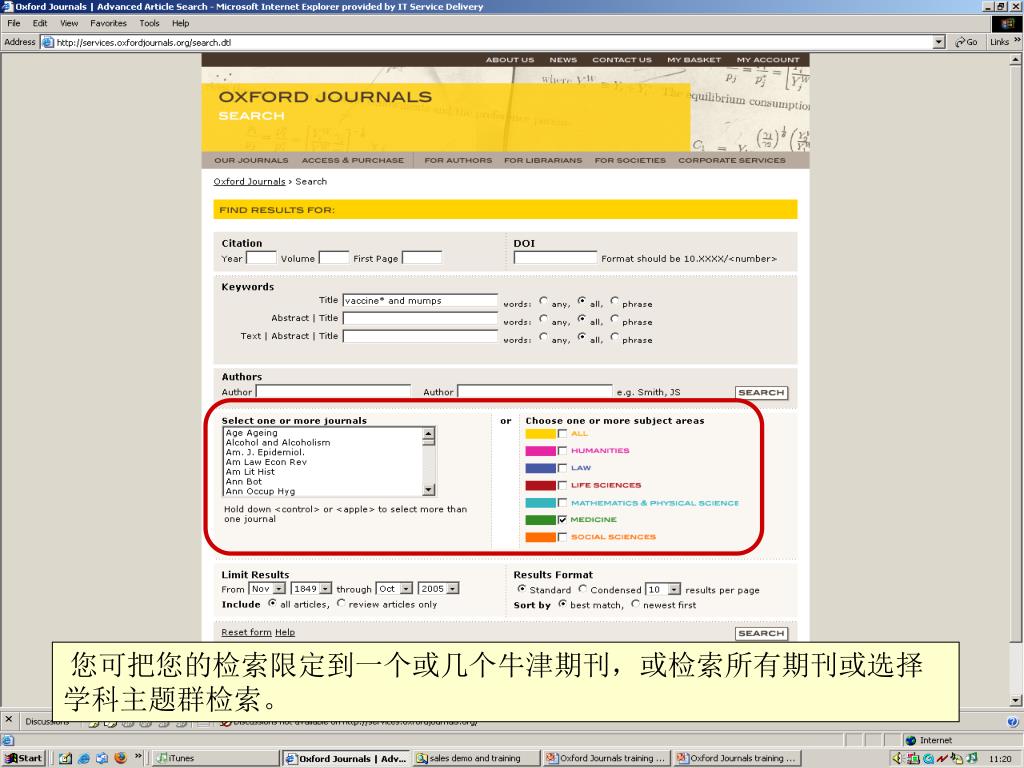1024x768 pixels.
Task: Click the pink HUMANITIES color swatch
Action: 540,451
